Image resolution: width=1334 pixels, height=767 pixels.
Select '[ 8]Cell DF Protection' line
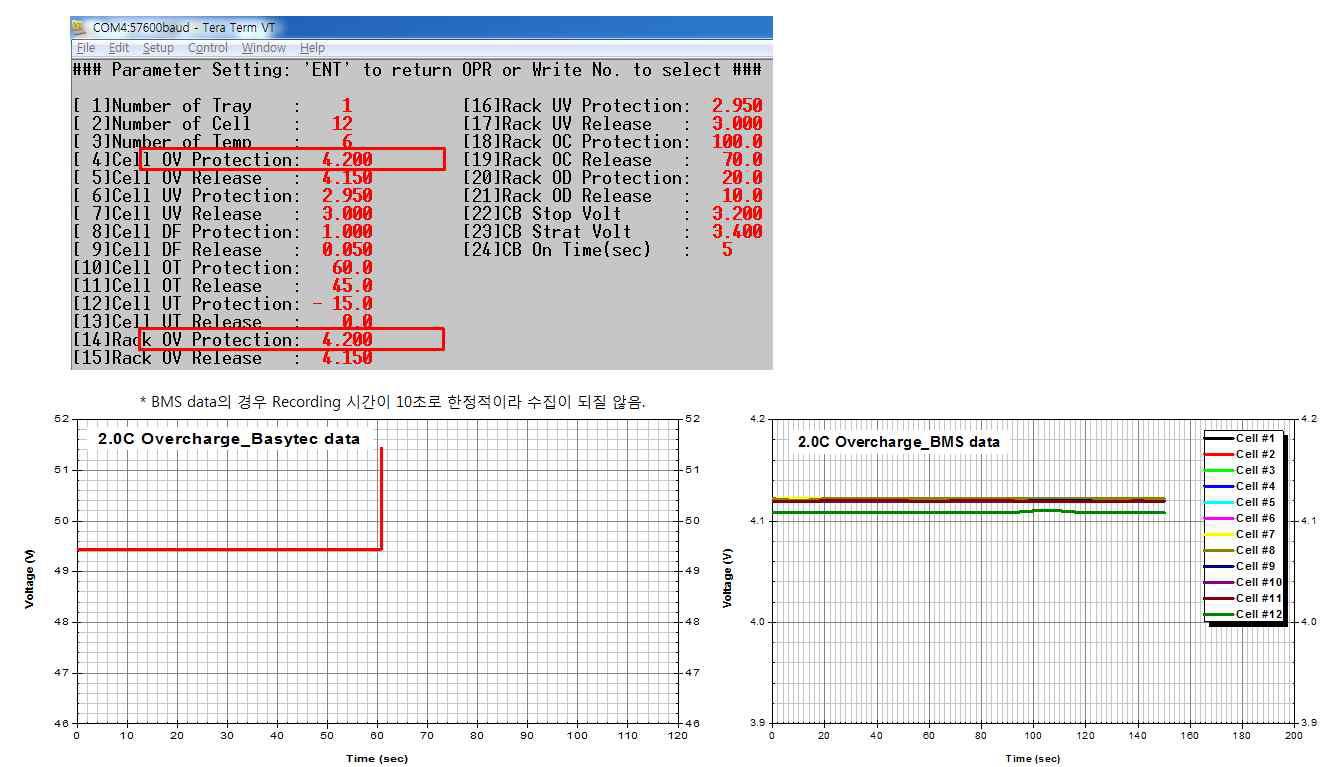point(223,232)
